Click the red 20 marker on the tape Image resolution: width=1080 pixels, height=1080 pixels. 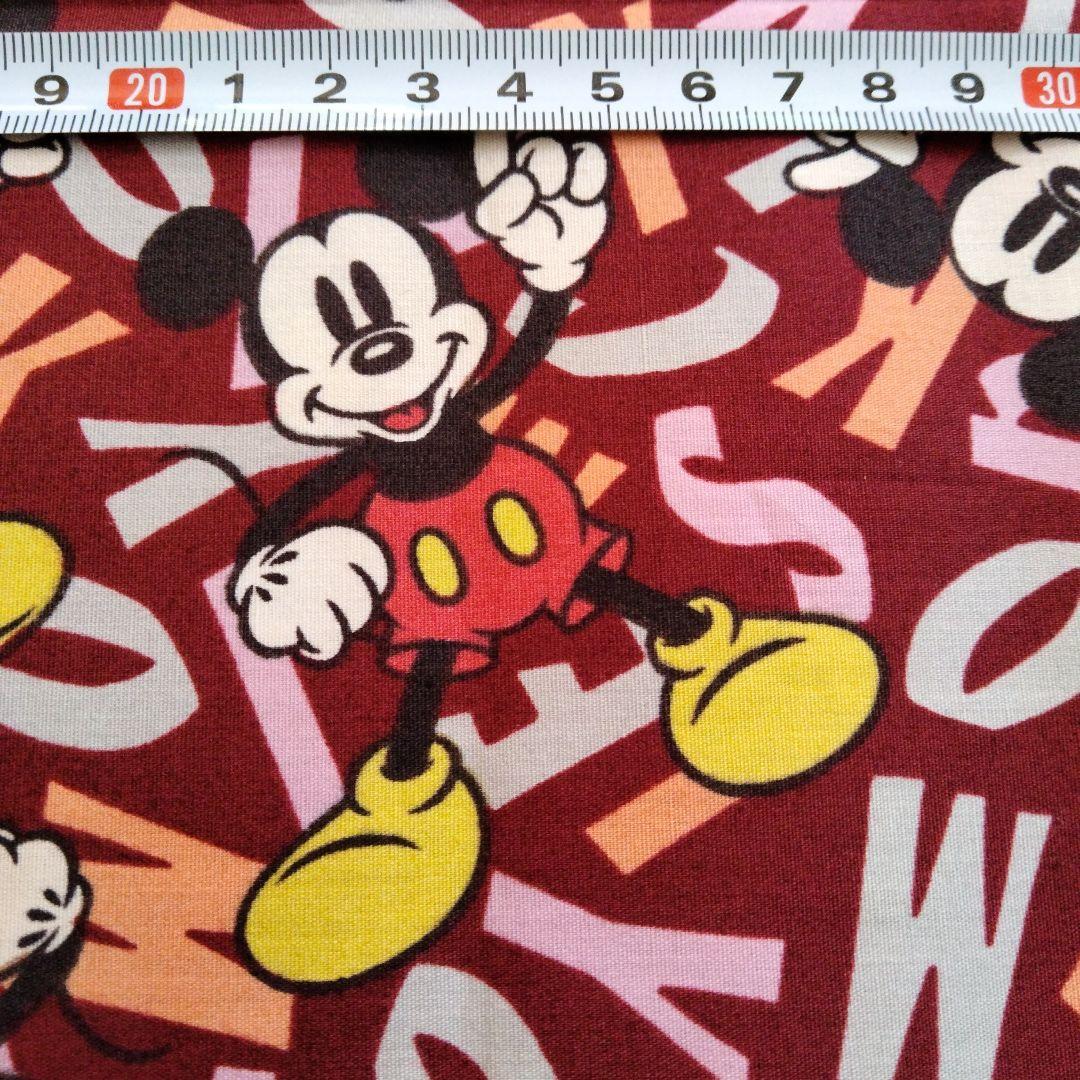point(145,89)
